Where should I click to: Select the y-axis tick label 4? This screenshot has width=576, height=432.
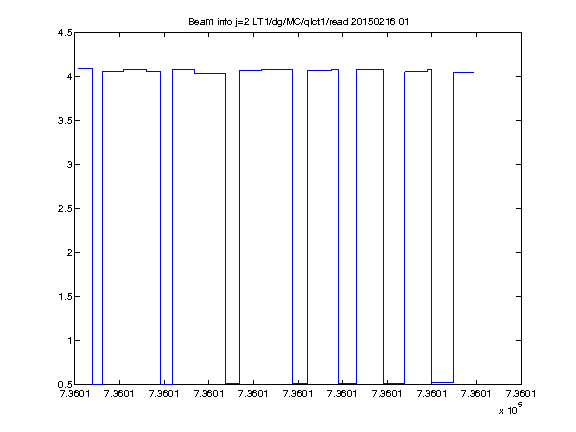point(69,76)
